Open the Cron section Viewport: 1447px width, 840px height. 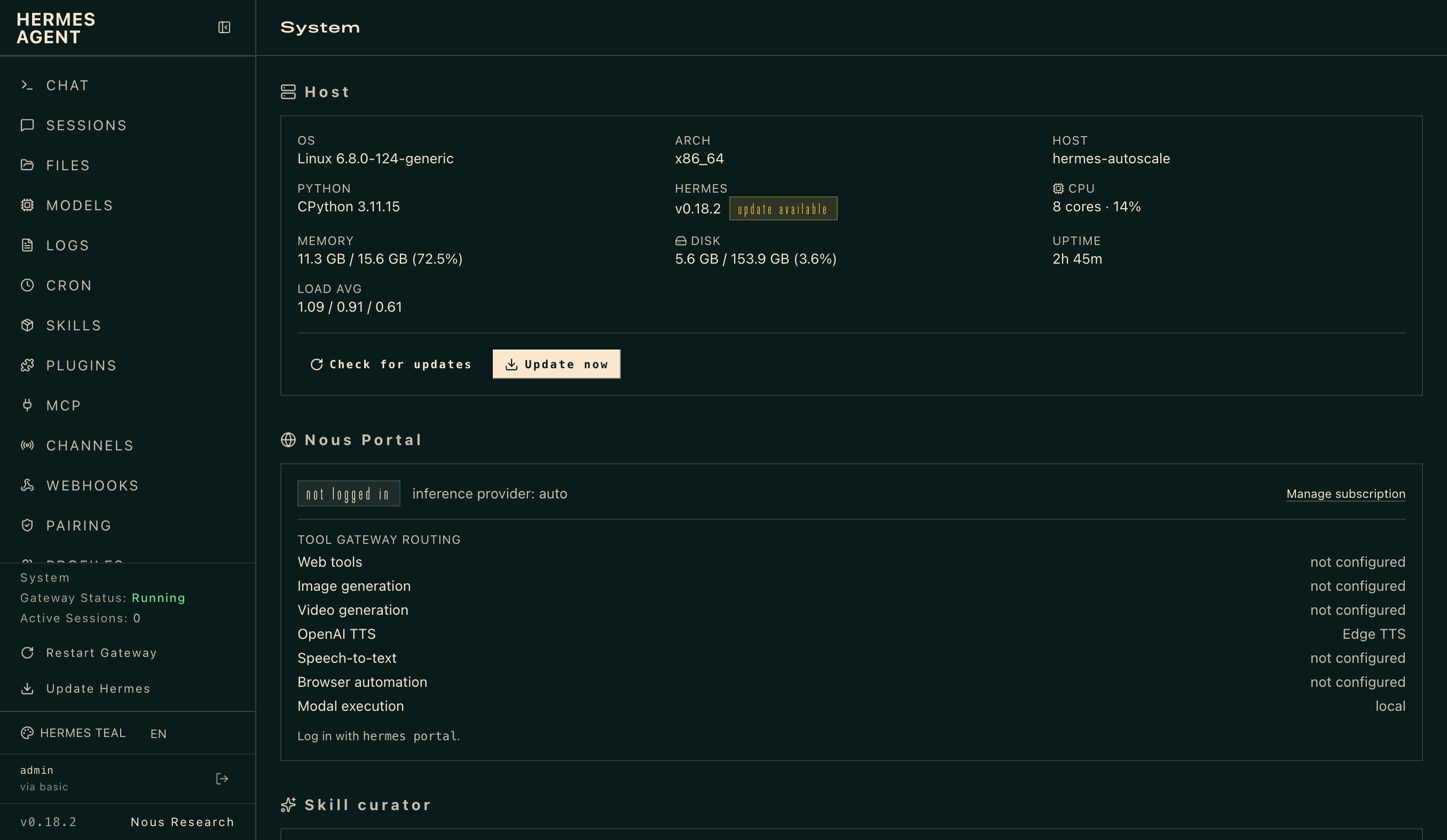[128, 285]
